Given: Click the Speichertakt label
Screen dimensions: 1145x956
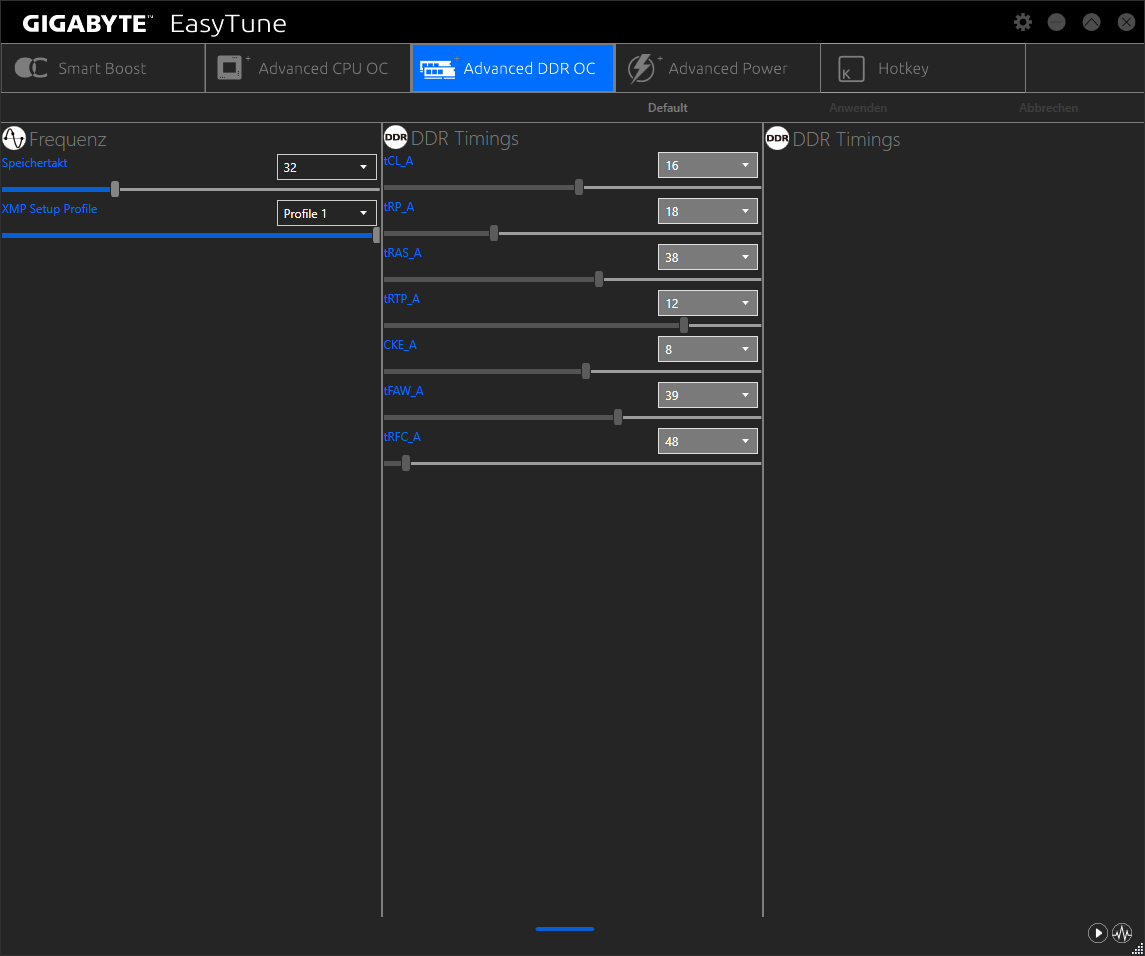Looking at the screenshot, I should click(34, 163).
